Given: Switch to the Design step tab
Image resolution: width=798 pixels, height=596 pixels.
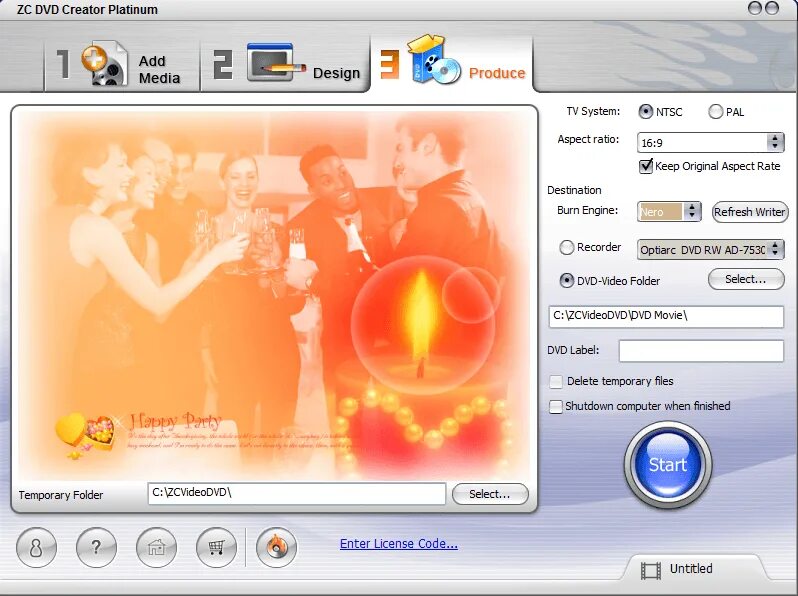Looking at the screenshot, I should pos(285,64).
